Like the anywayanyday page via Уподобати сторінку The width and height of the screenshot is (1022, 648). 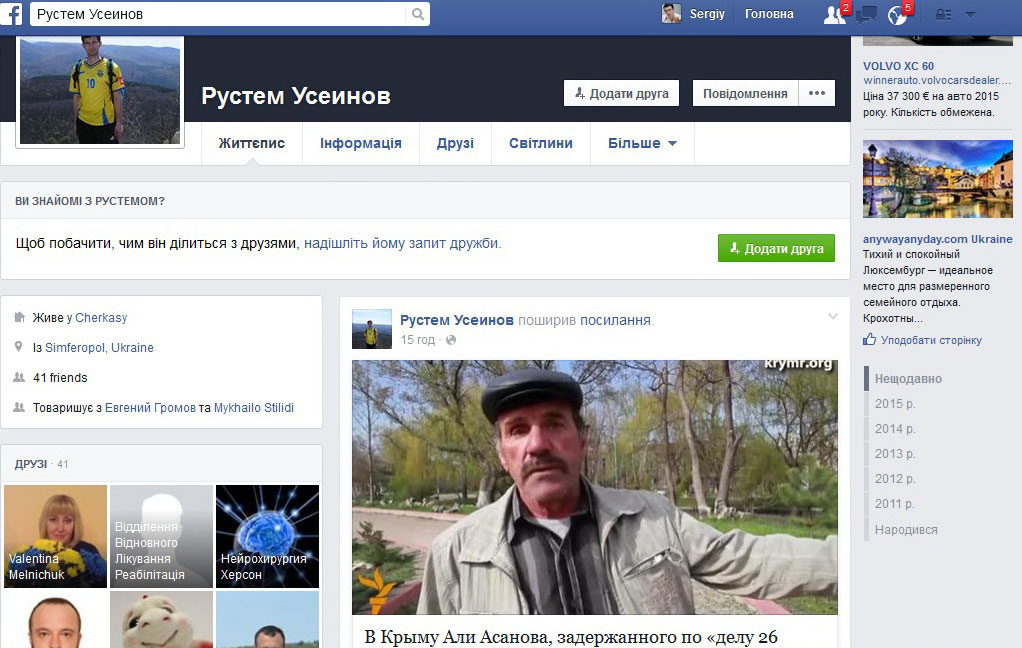point(930,340)
